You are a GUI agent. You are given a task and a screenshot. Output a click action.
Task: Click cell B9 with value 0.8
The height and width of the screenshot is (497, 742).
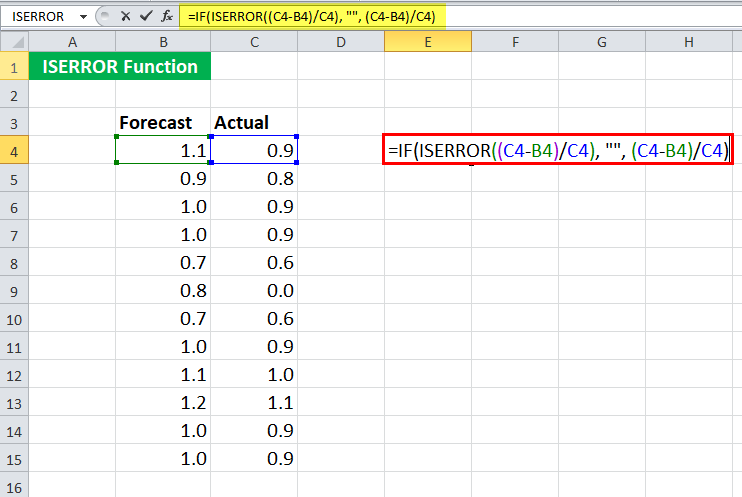click(163, 290)
